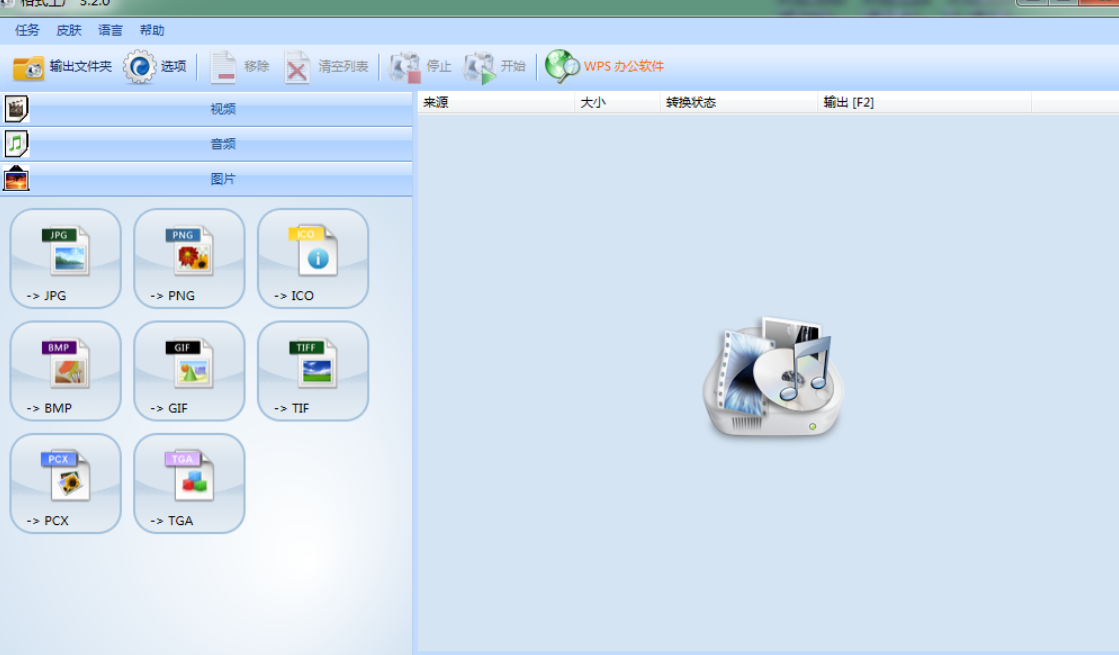This screenshot has height=655, width=1119.
Task: Click the sunset picture category icon
Action: [x=16, y=178]
